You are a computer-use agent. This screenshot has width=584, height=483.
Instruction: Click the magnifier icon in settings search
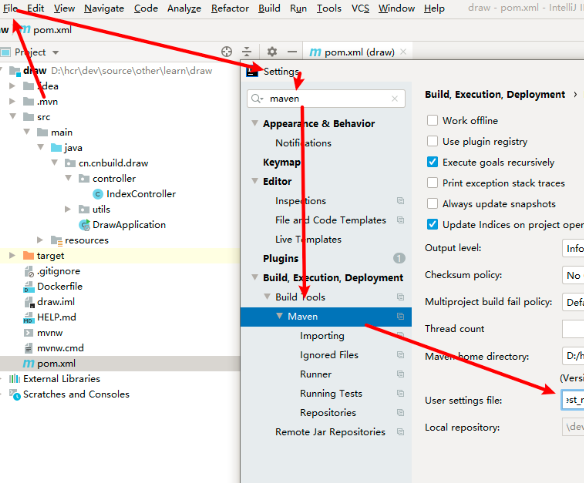tap(257, 99)
